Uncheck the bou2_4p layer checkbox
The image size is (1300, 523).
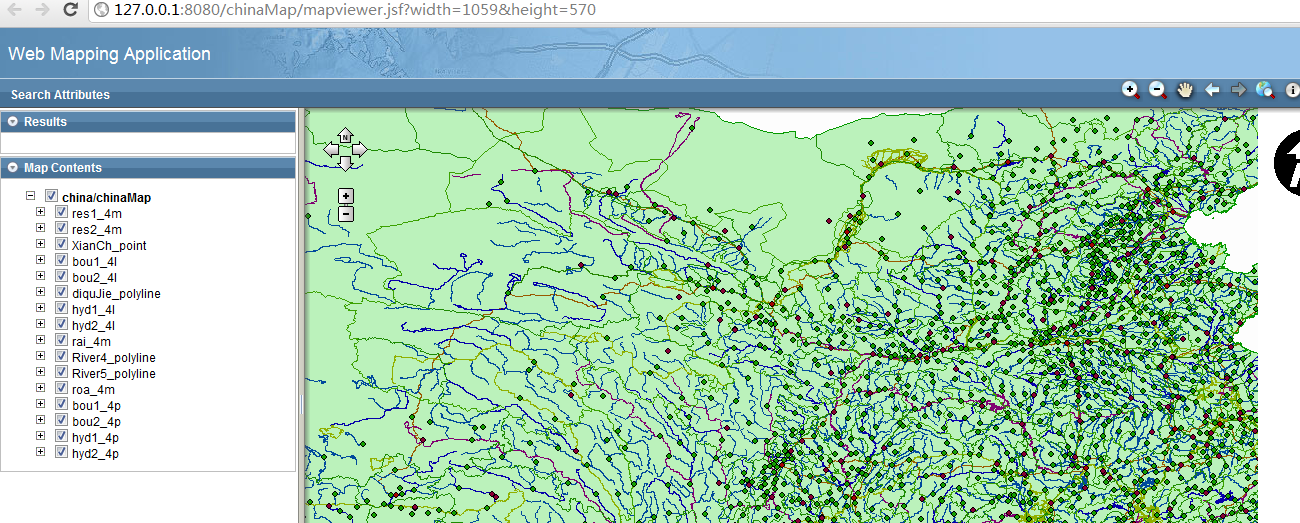point(61,421)
